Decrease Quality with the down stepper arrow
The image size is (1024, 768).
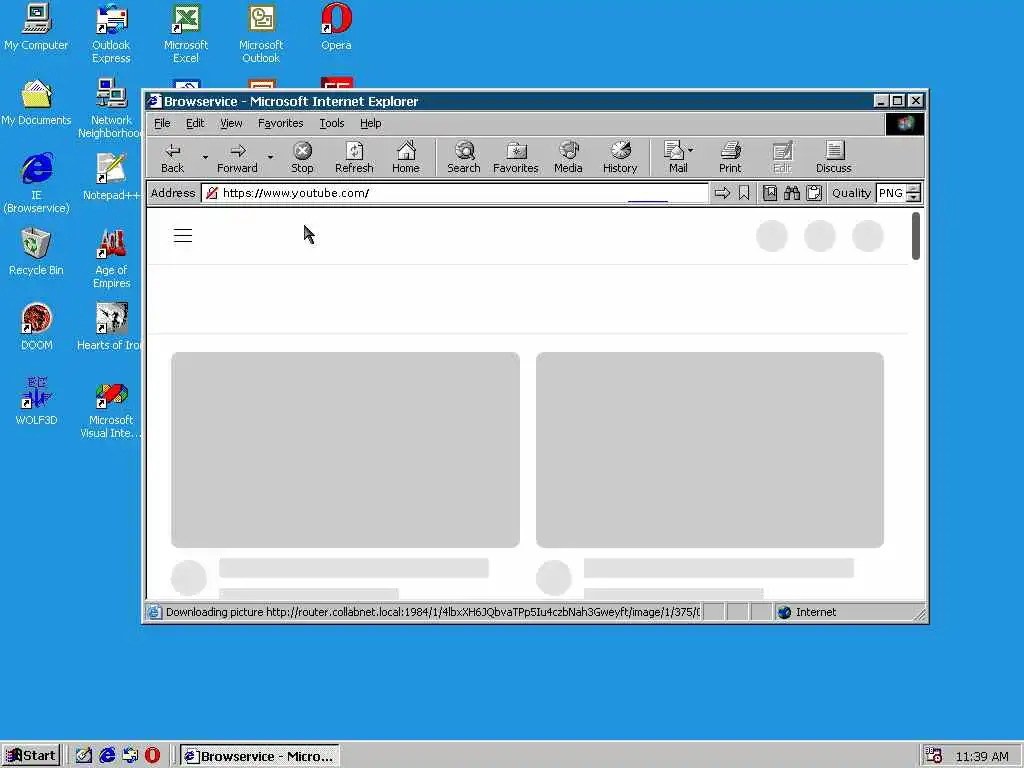[914, 197]
